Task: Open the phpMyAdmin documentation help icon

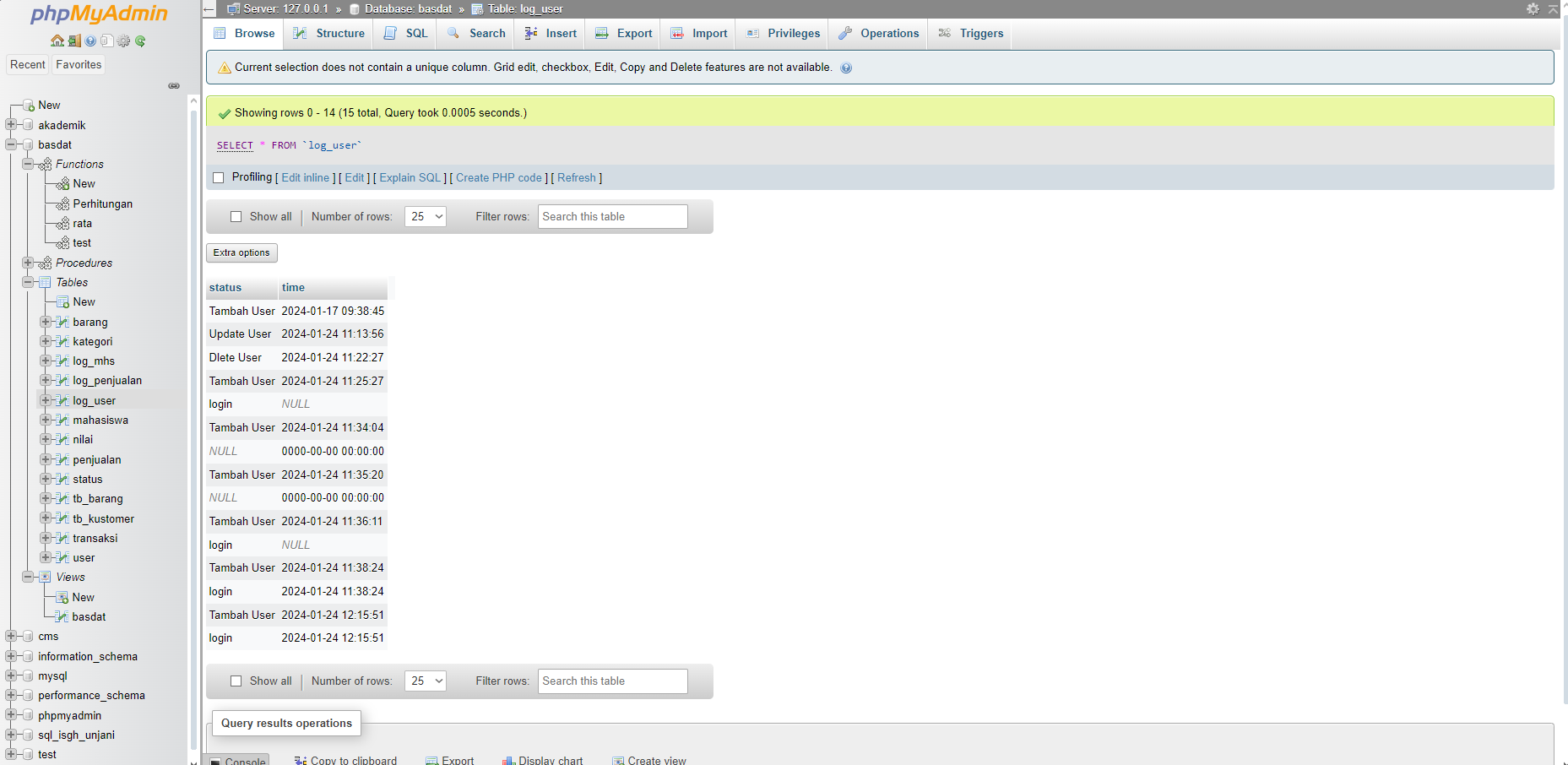Action: pos(90,41)
